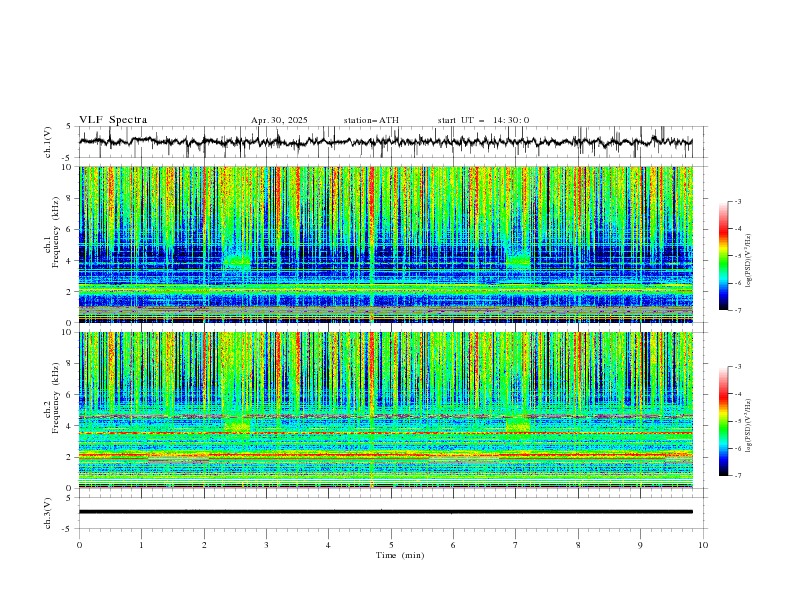Click the ch.1 PSD color bar

(723, 256)
